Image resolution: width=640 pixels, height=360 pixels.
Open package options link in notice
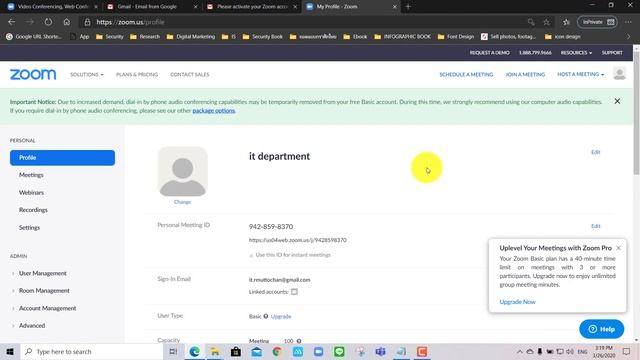[x=213, y=111]
